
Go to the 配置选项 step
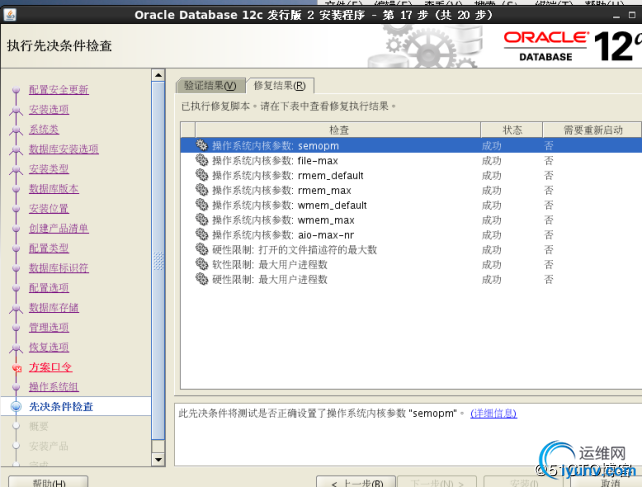coord(49,288)
